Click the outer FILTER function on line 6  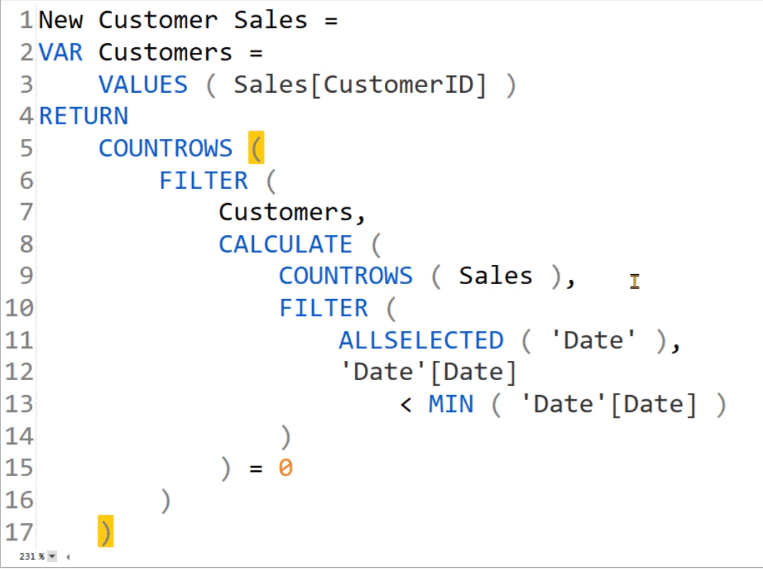point(203,180)
